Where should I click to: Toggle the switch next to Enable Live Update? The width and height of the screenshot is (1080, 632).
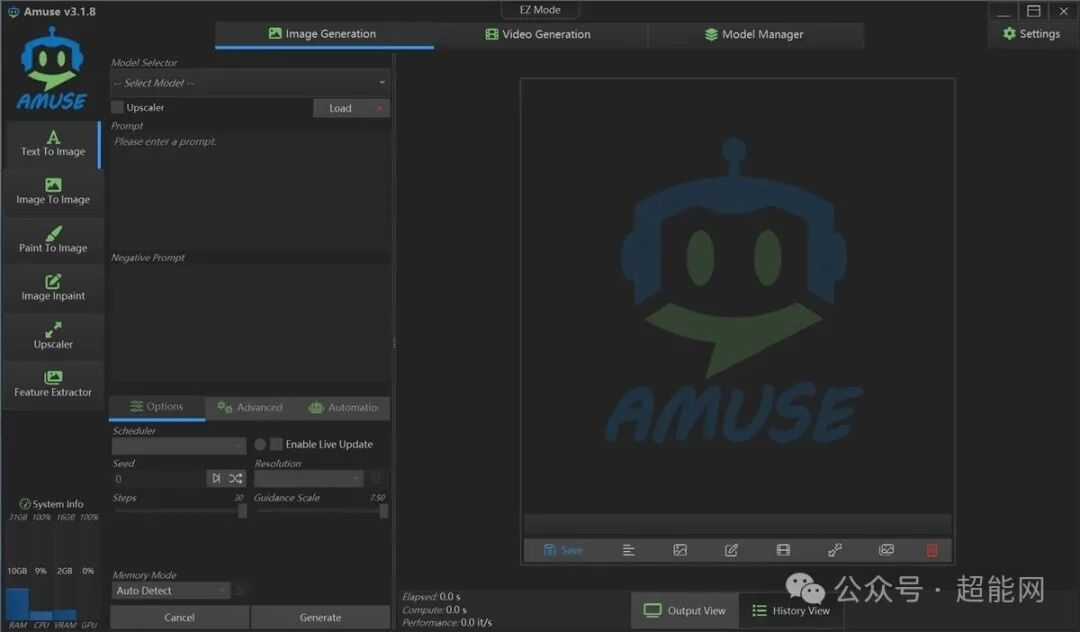[x=263, y=444]
